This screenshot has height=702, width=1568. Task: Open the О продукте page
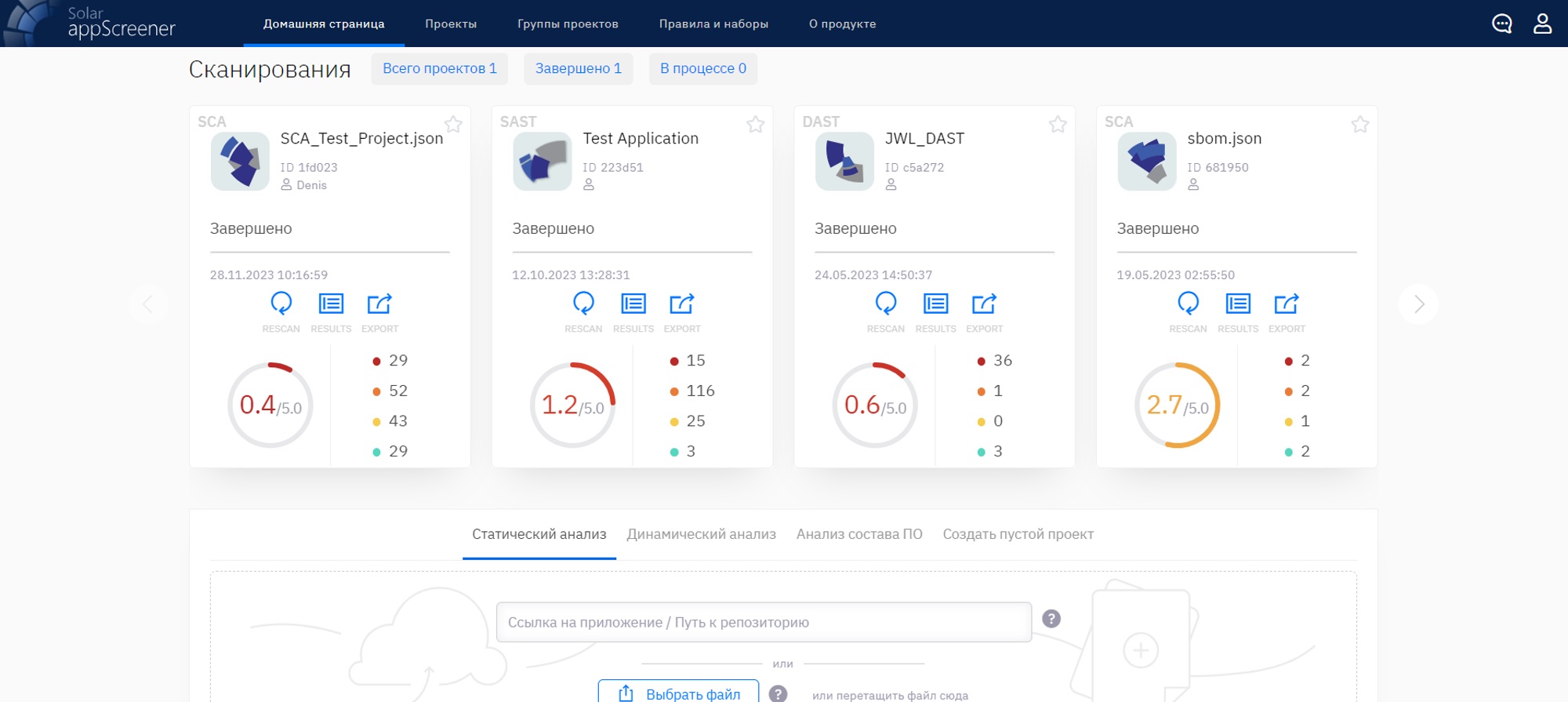click(843, 24)
